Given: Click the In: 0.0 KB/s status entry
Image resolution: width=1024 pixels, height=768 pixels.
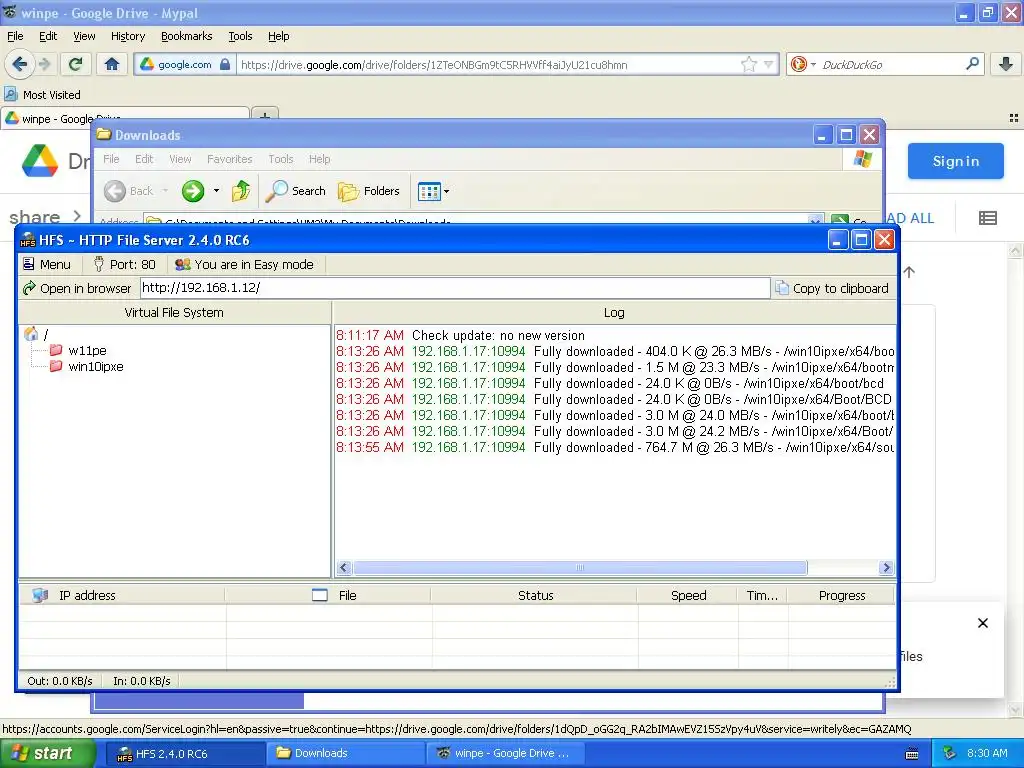Looking at the screenshot, I should pyautogui.click(x=142, y=680).
